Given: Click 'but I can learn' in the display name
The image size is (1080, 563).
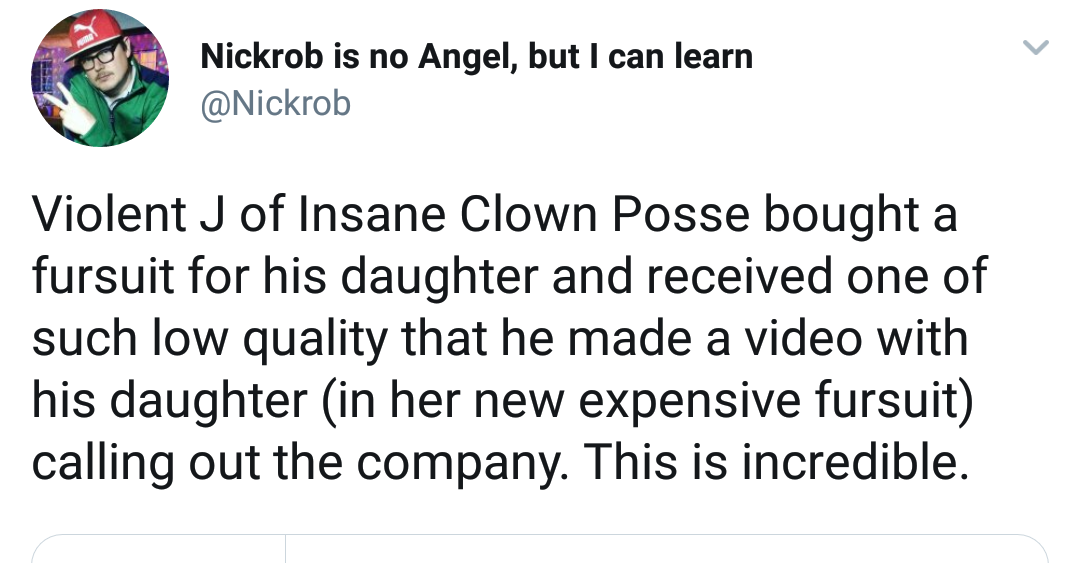Looking at the screenshot, I should (x=640, y=57).
